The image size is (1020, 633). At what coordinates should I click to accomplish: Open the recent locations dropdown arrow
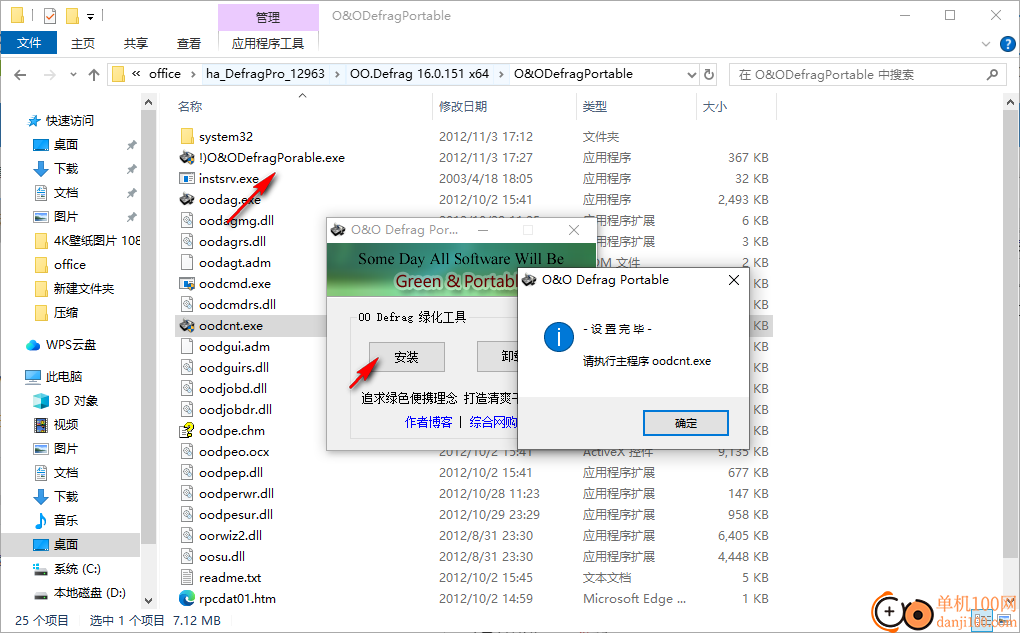tap(74, 75)
